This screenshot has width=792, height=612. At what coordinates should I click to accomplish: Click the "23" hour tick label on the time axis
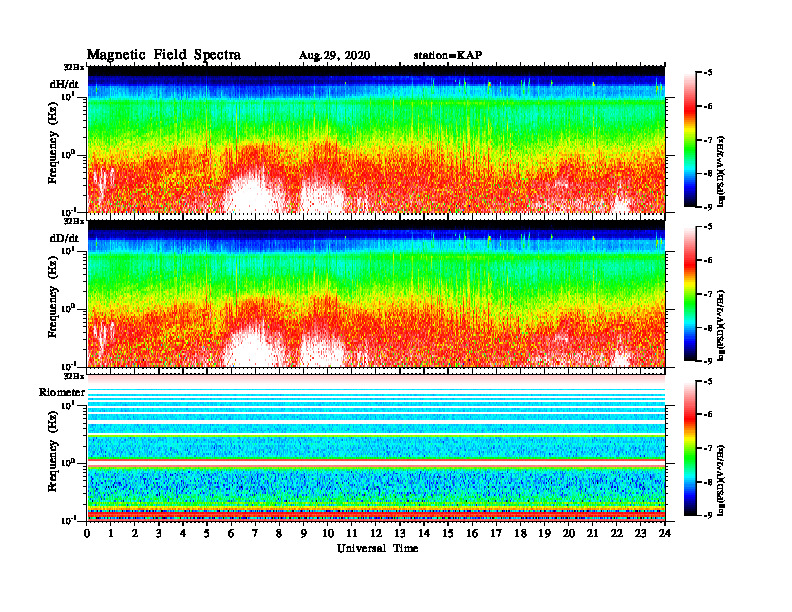(x=640, y=533)
